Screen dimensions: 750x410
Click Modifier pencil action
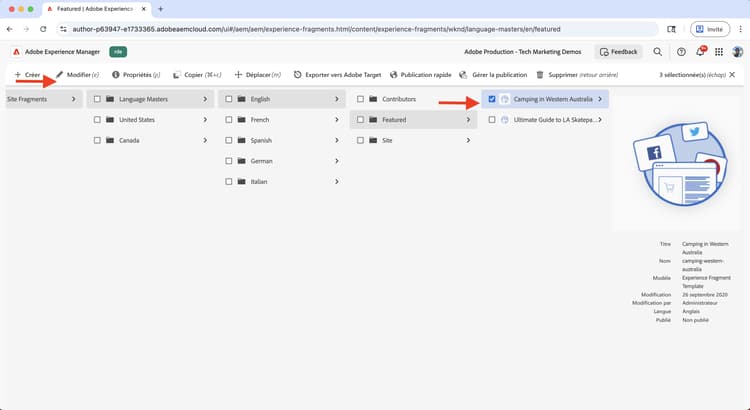point(77,75)
